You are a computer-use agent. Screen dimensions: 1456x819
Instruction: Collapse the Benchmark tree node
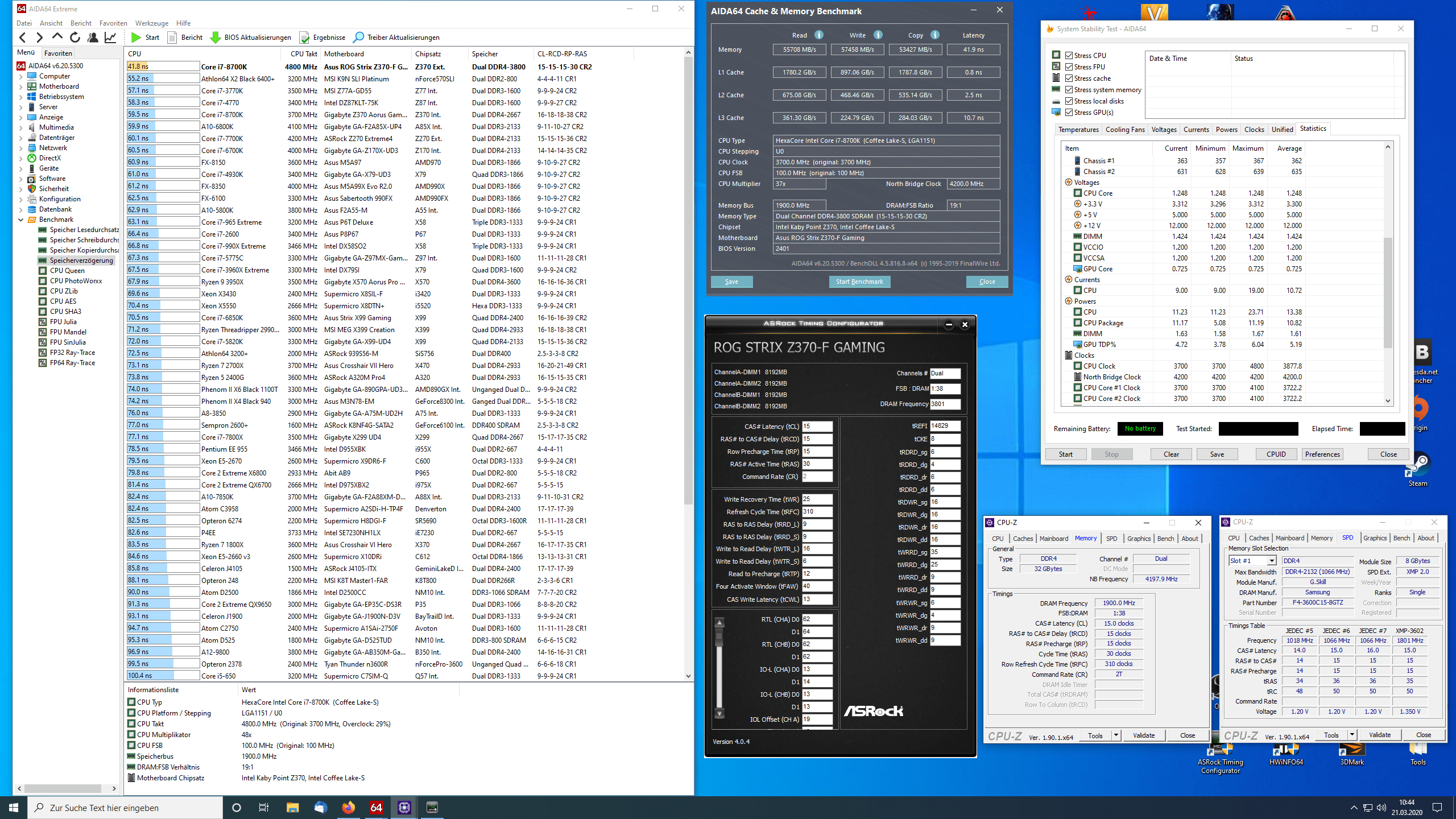pyautogui.click(x=21, y=220)
